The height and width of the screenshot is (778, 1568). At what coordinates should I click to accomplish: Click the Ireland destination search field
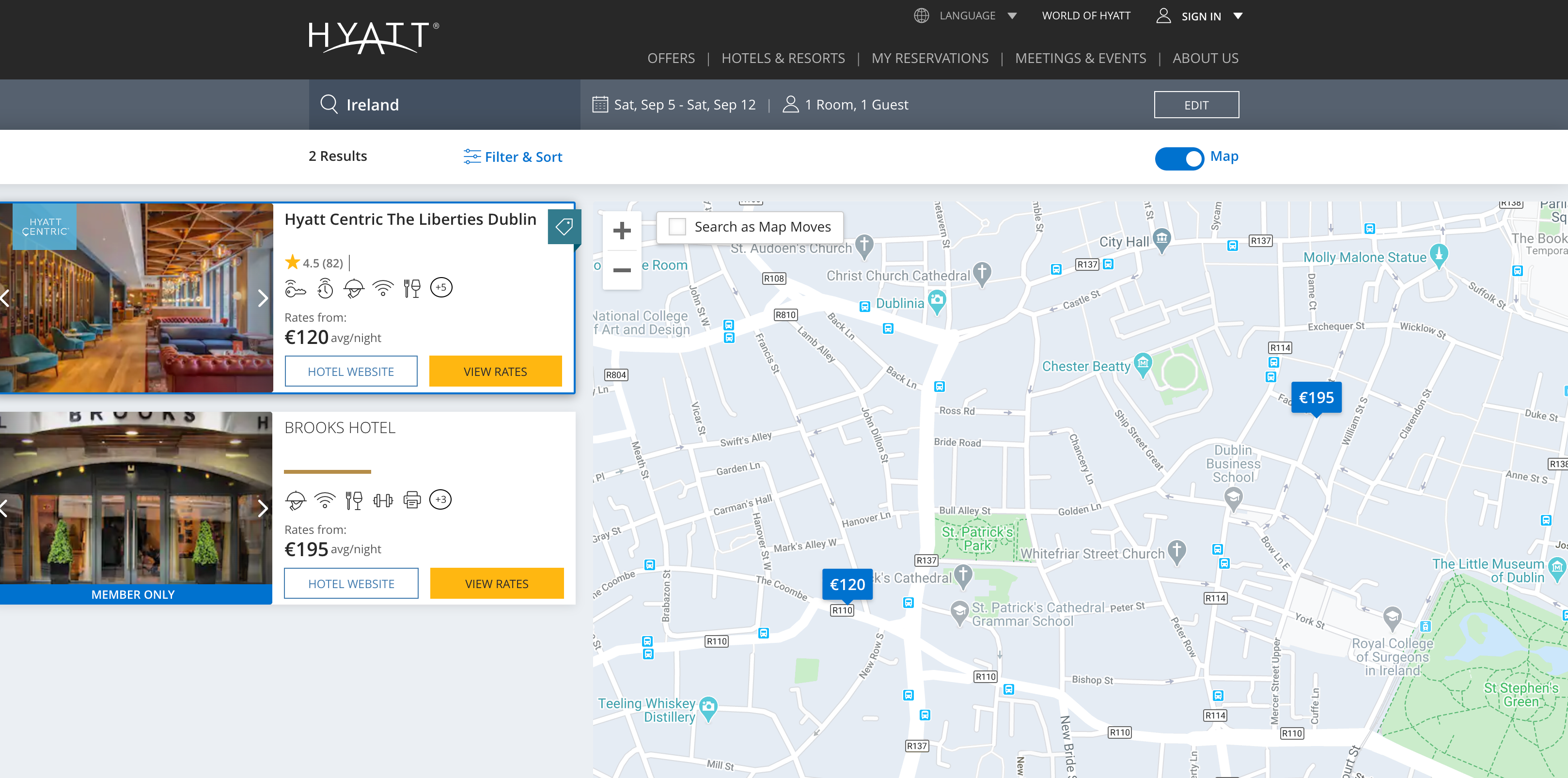[444, 105]
